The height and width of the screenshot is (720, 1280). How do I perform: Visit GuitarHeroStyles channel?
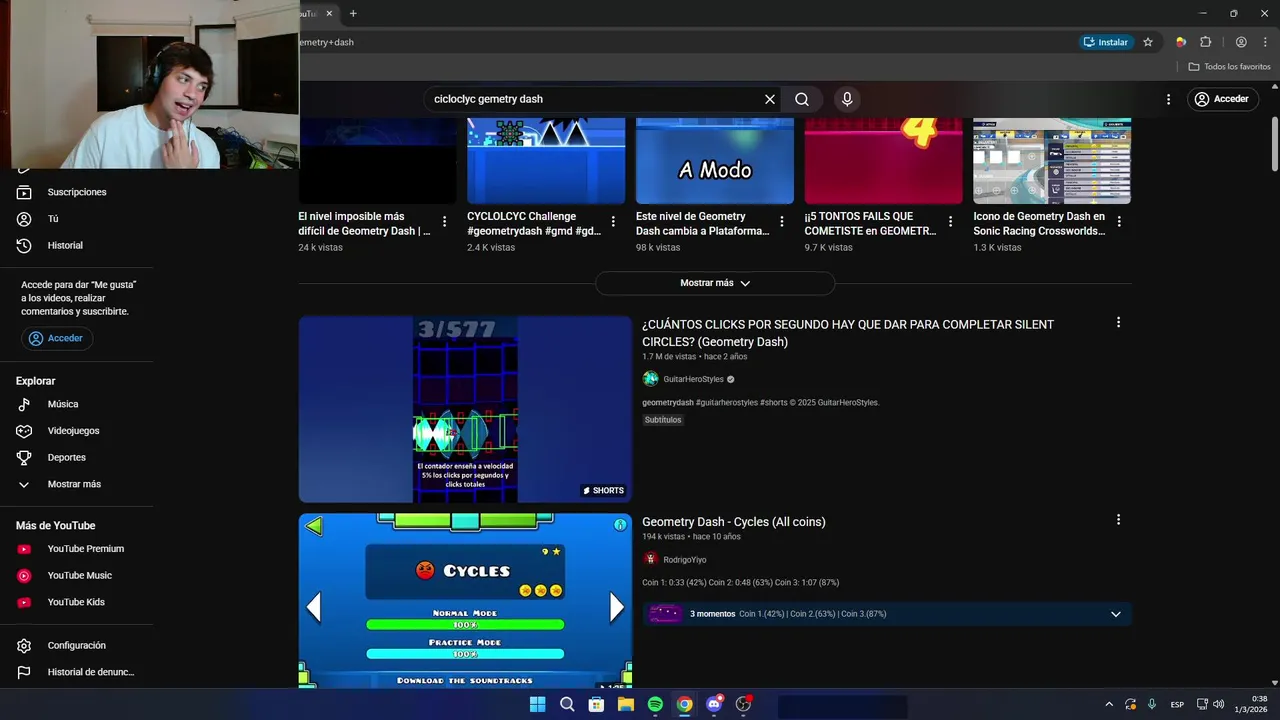click(x=693, y=379)
